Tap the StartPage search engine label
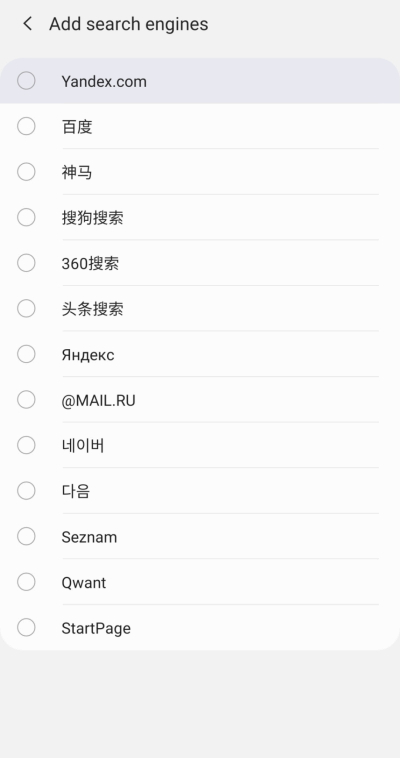400x758 pixels. click(x=96, y=628)
